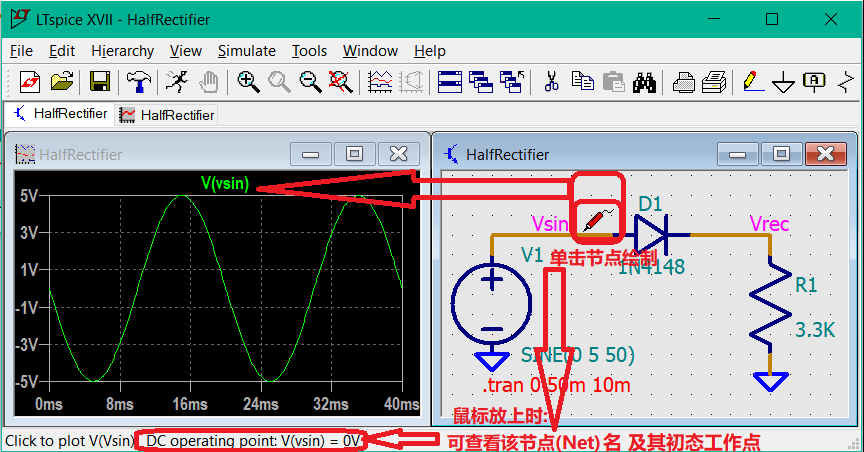Image resolution: width=864 pixels, height=452 pixels.
Task: Click the binoculars Find icon
Action: tap(643, 82)
